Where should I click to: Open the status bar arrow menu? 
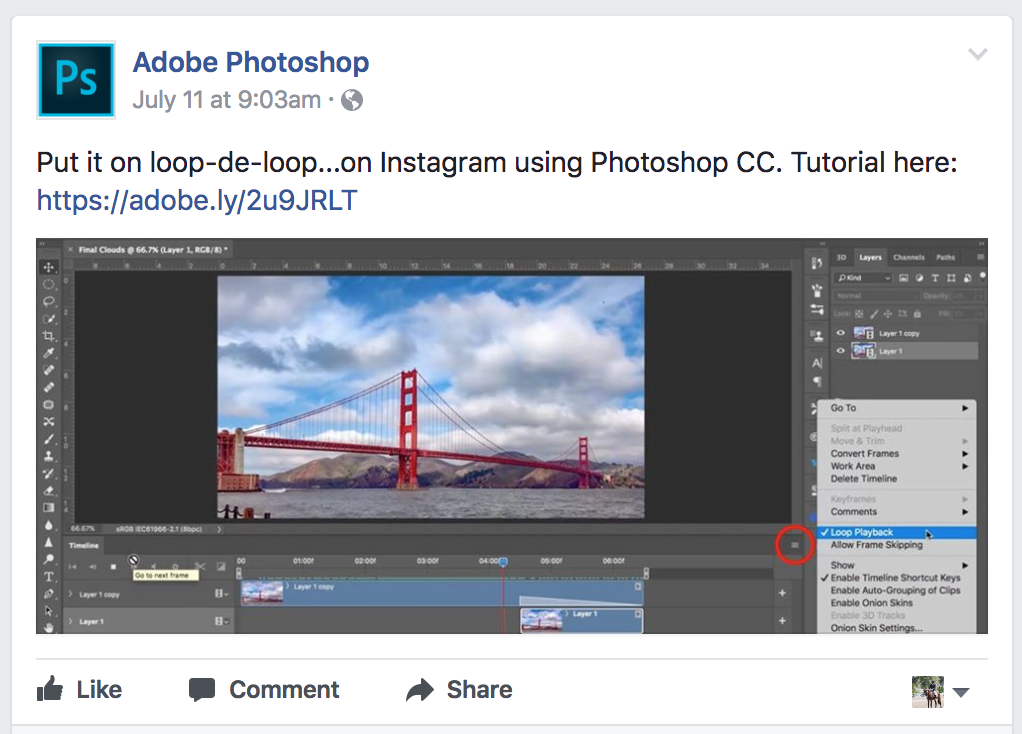pyautogui.click(x=220, y=529)
